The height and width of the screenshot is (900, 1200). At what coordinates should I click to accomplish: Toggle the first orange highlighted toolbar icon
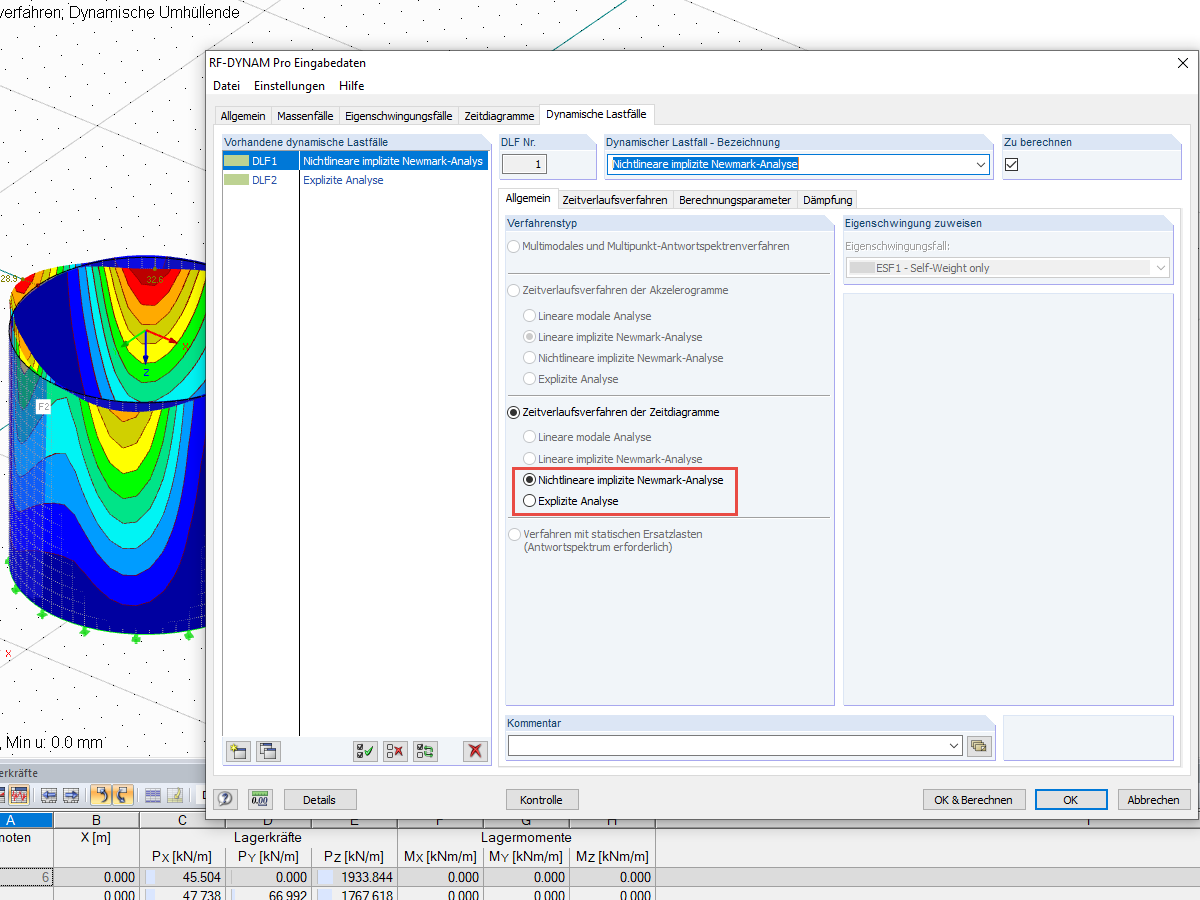(101, 795)
